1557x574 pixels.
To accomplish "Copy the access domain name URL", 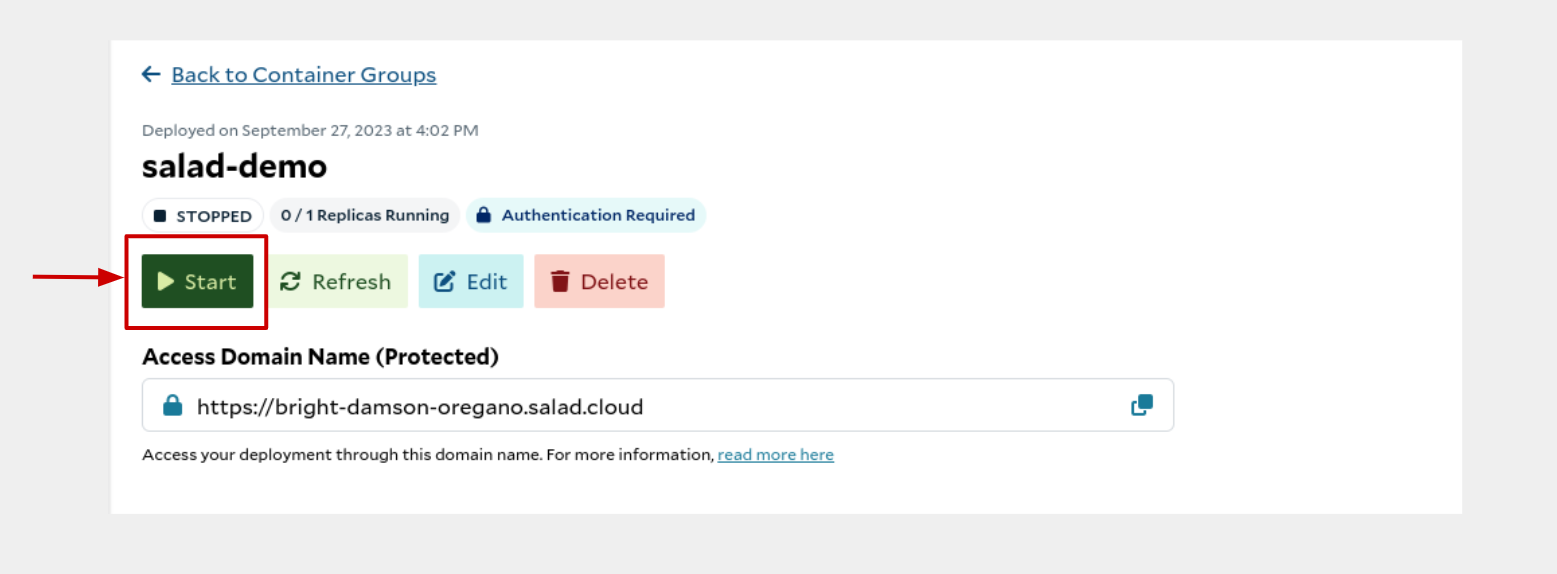I will click(1141, 405).
